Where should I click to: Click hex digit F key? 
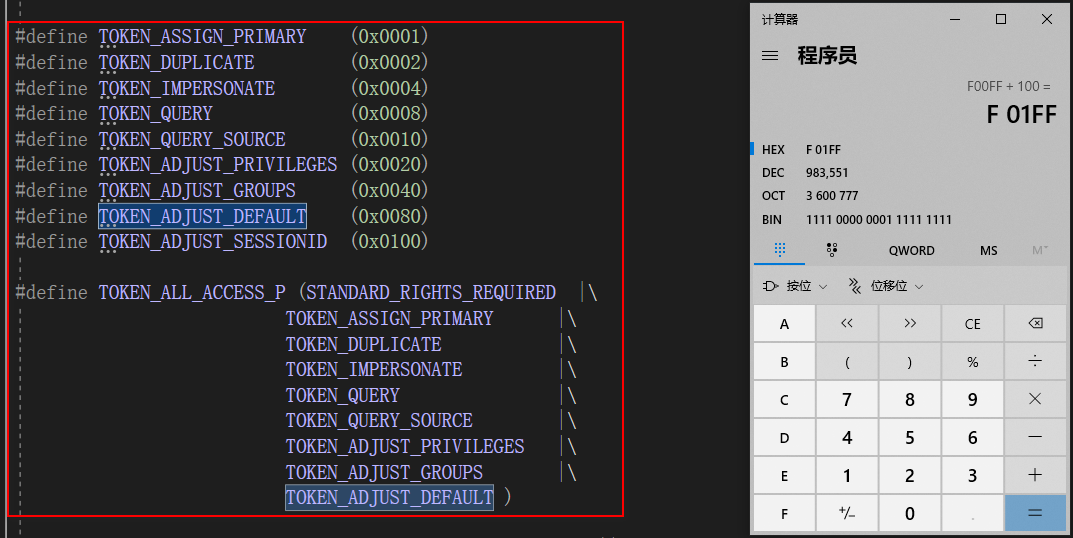tap(784, 513)
